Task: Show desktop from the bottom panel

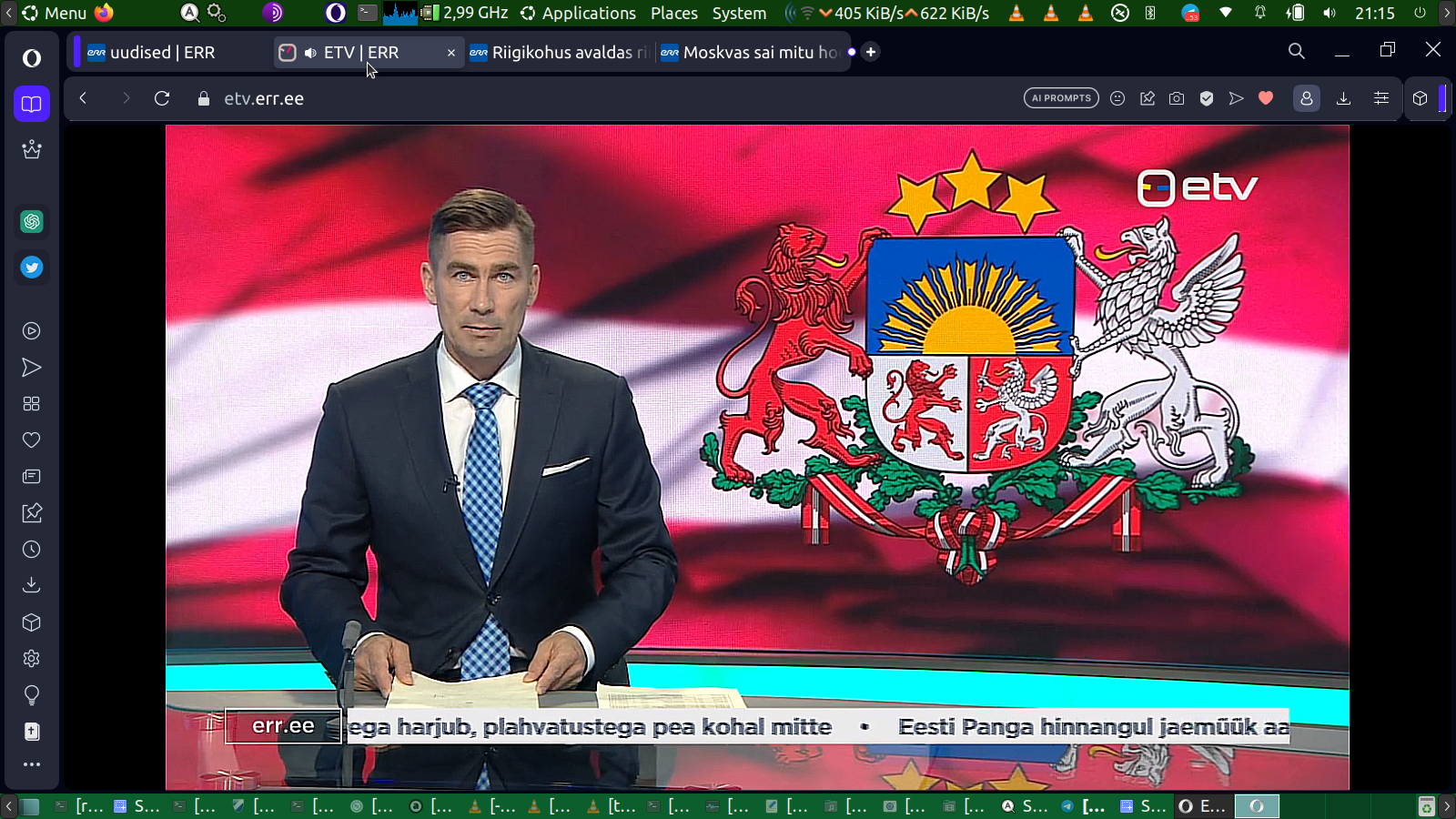Action: (x=30, y=806)
